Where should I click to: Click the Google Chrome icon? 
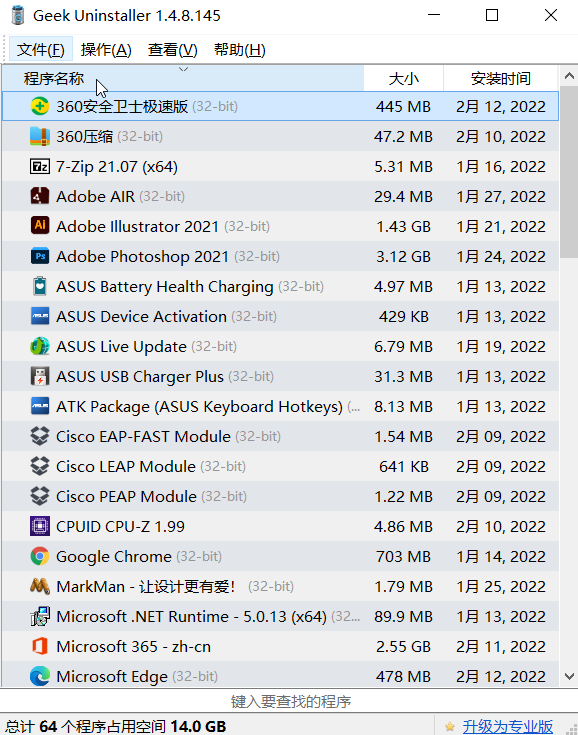point(40,556)
